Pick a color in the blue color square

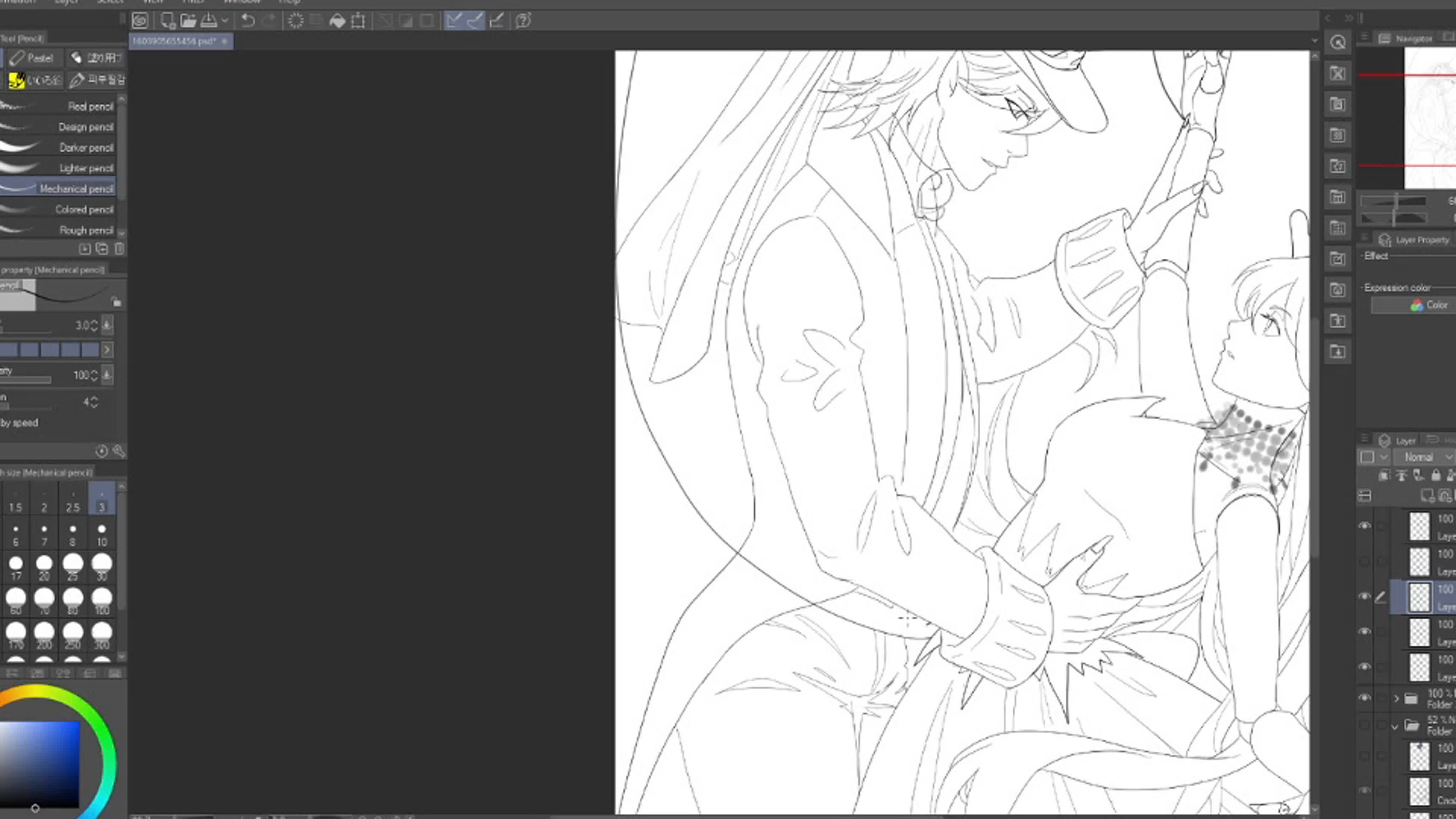pos(39,764)
